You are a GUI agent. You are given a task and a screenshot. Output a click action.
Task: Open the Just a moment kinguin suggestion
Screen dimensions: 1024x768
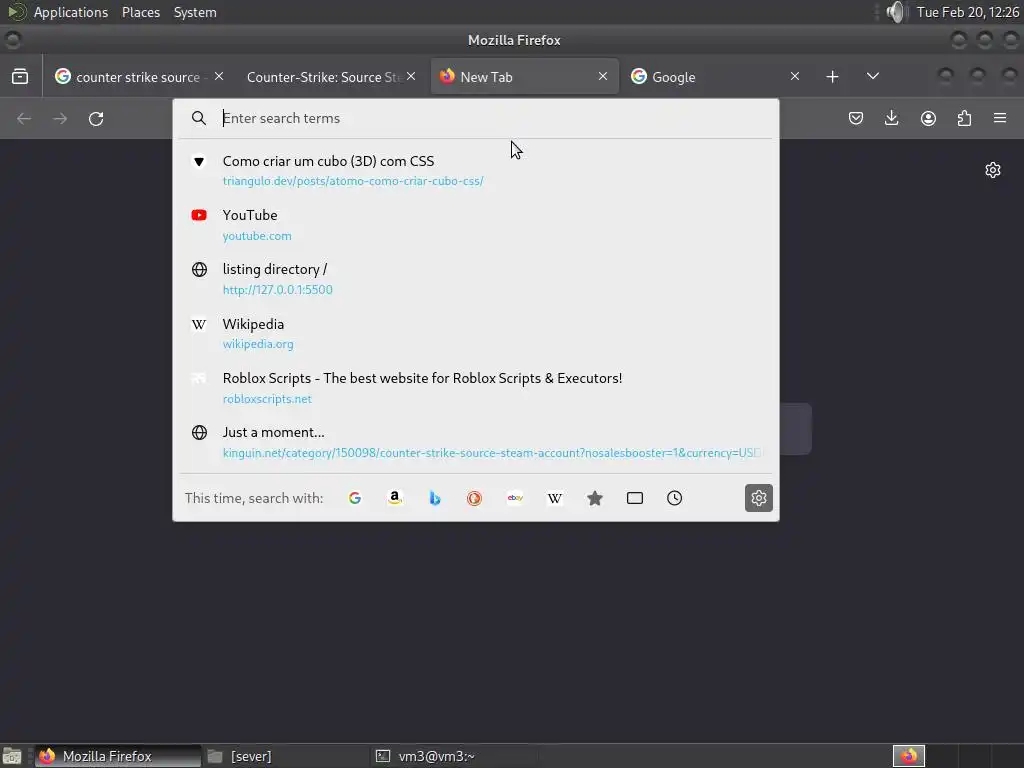pos(475,441)
